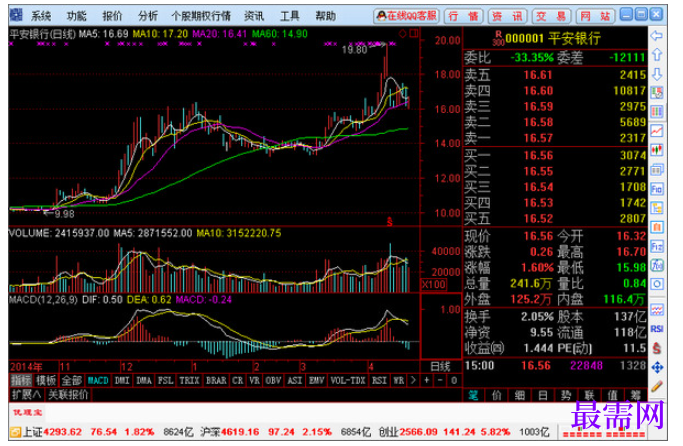Switch indicator to DMI

[122, 381]
